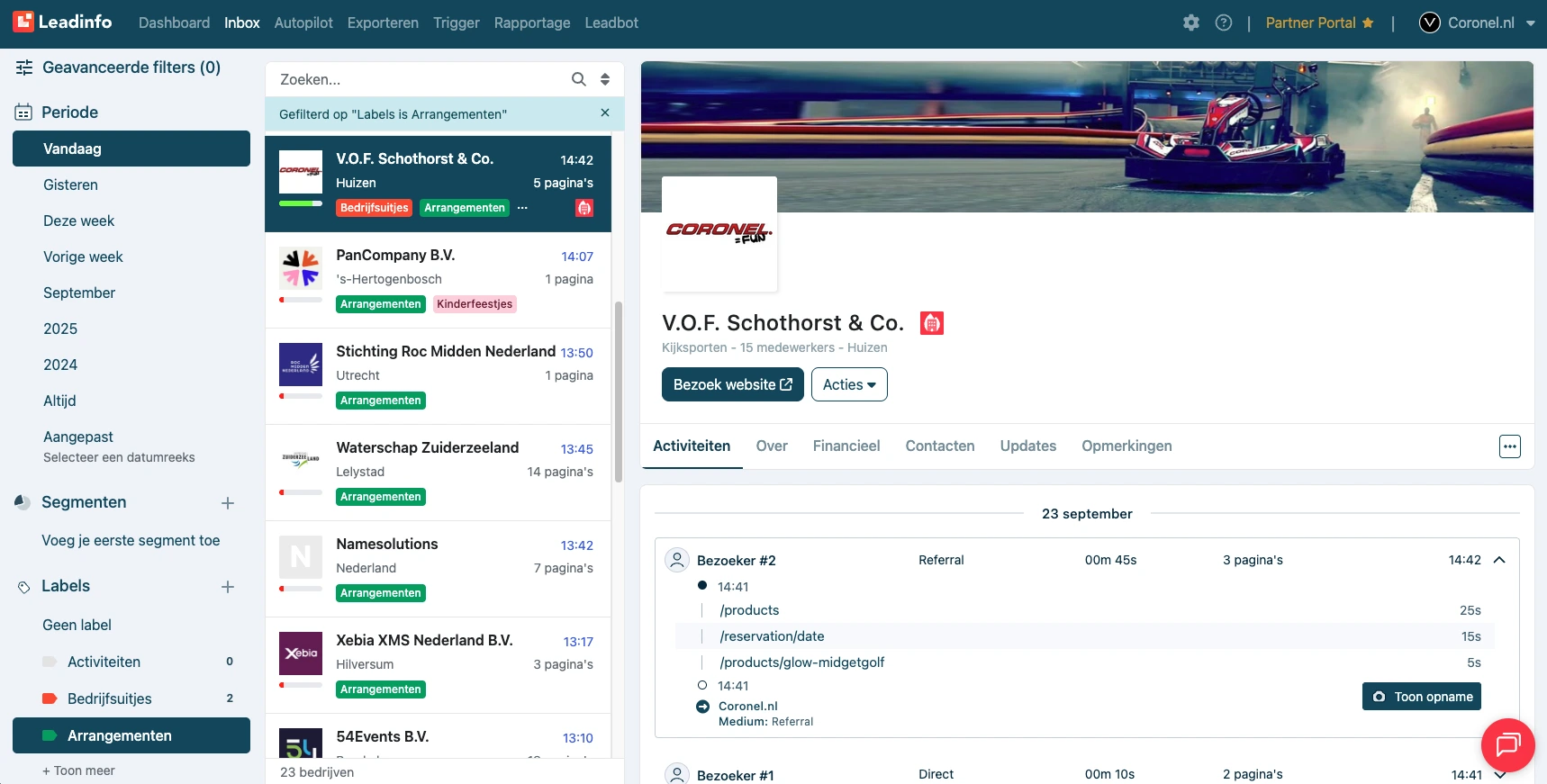This screenshot has width=1547, height=784.
Task: Click red CRM icon in Schothorst list row
Action: point(584,208)
